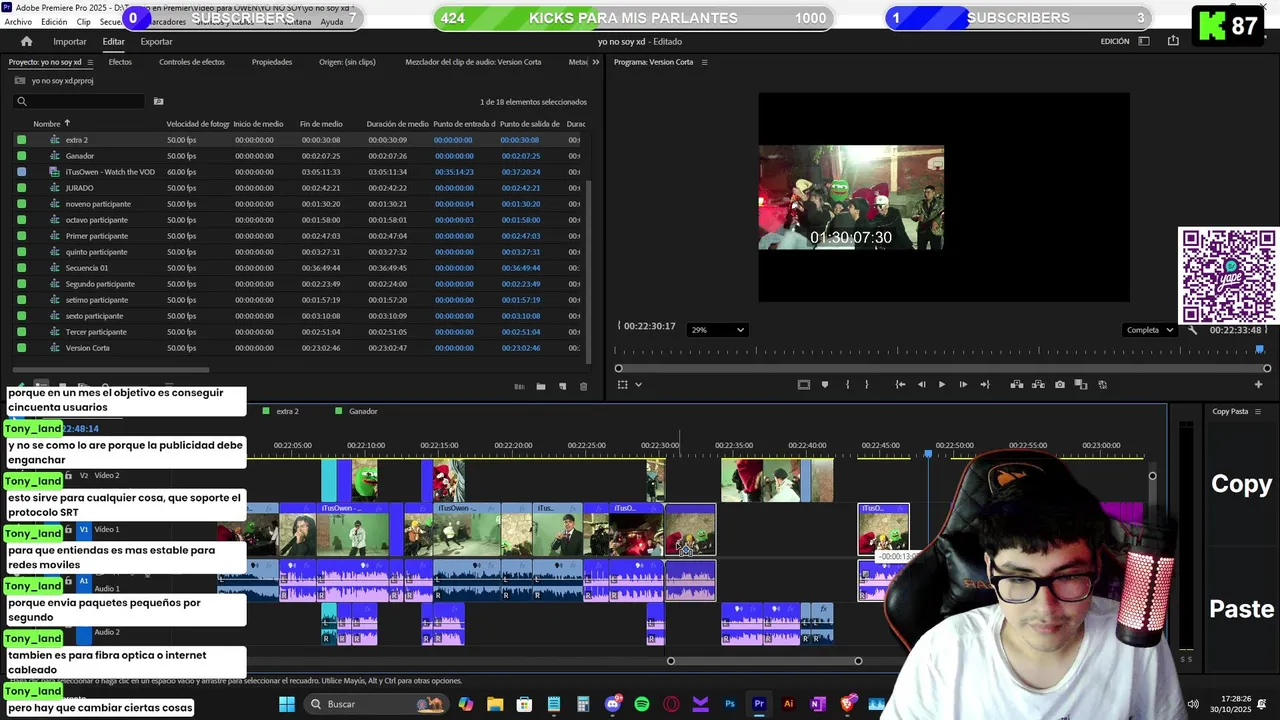Click Step Forward one frame button
1280x720 pixels.
tap(963, 385)
